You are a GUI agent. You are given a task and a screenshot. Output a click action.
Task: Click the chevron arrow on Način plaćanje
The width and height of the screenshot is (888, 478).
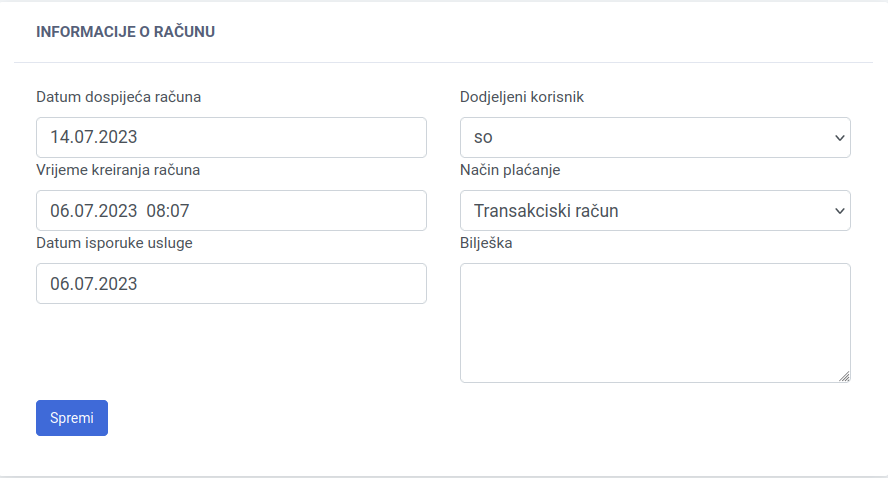[x=839, y=211]
